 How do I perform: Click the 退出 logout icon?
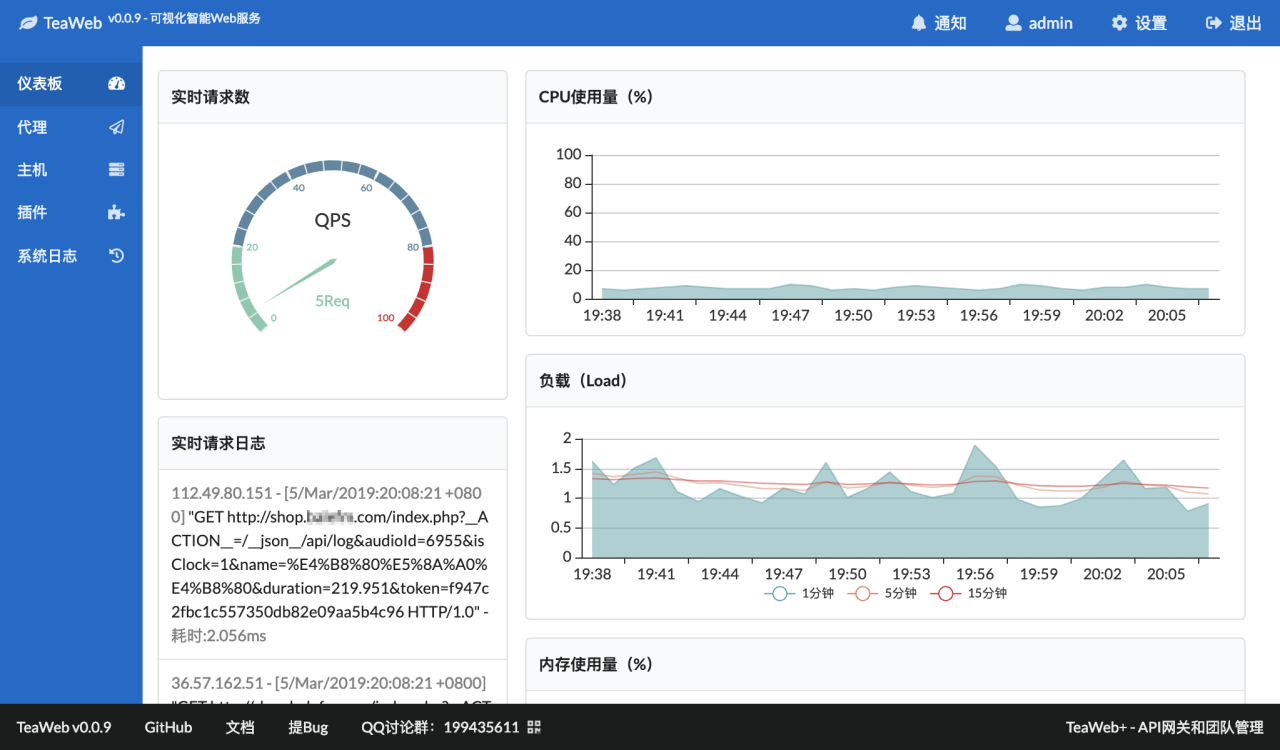[1213, 22]
